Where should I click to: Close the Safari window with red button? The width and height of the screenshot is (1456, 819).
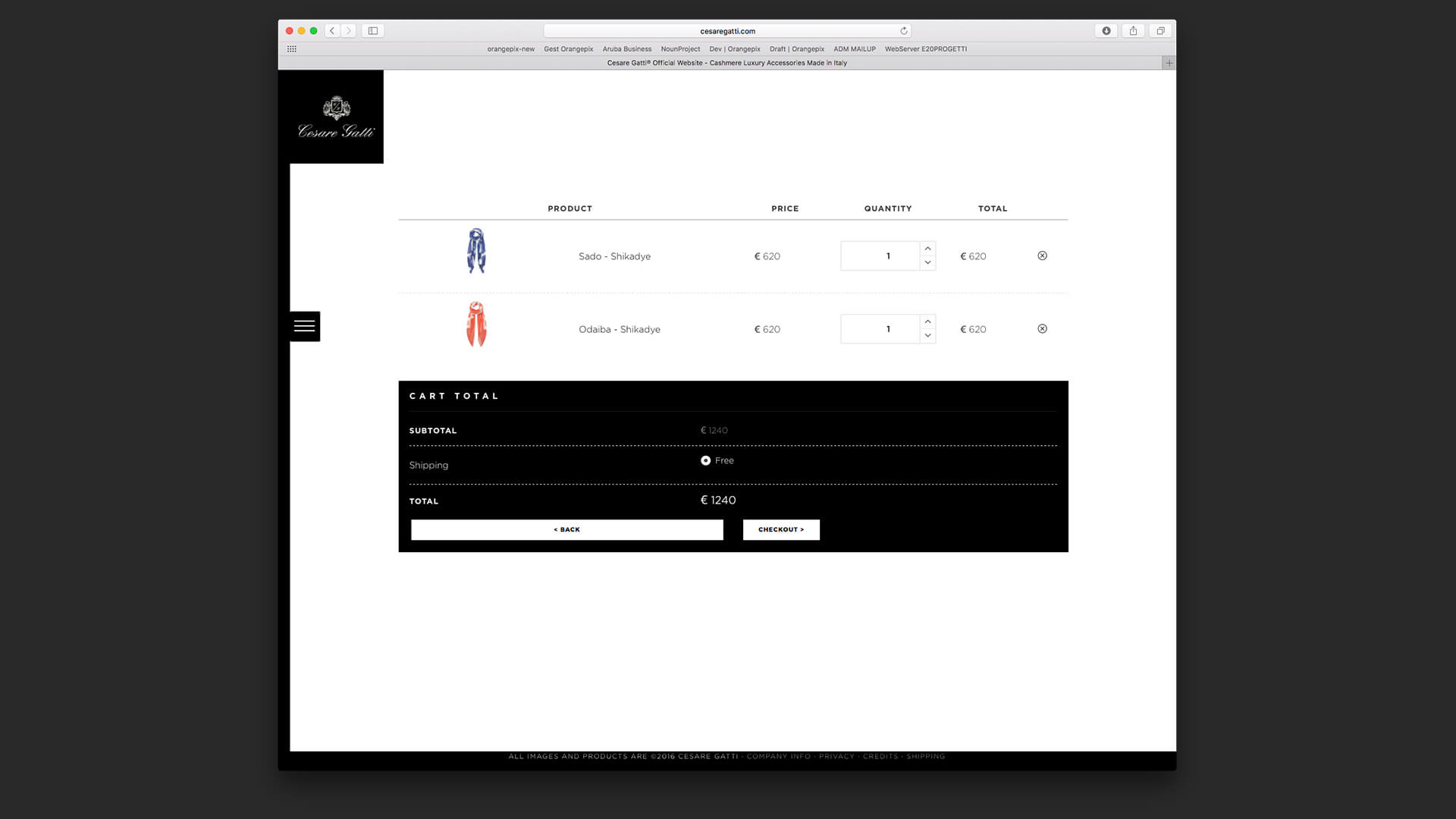(x=289, y=31)
